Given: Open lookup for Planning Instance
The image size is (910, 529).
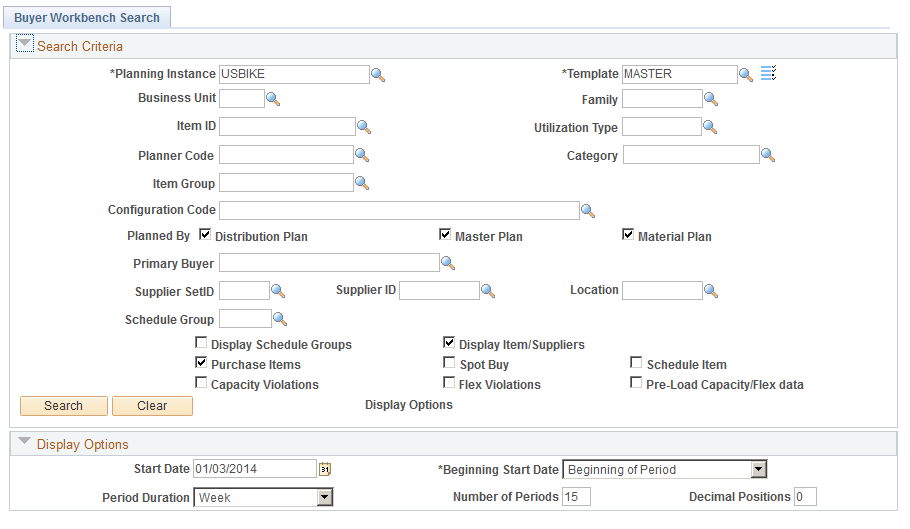Looking at the screenshot, I should pos(378,75).
